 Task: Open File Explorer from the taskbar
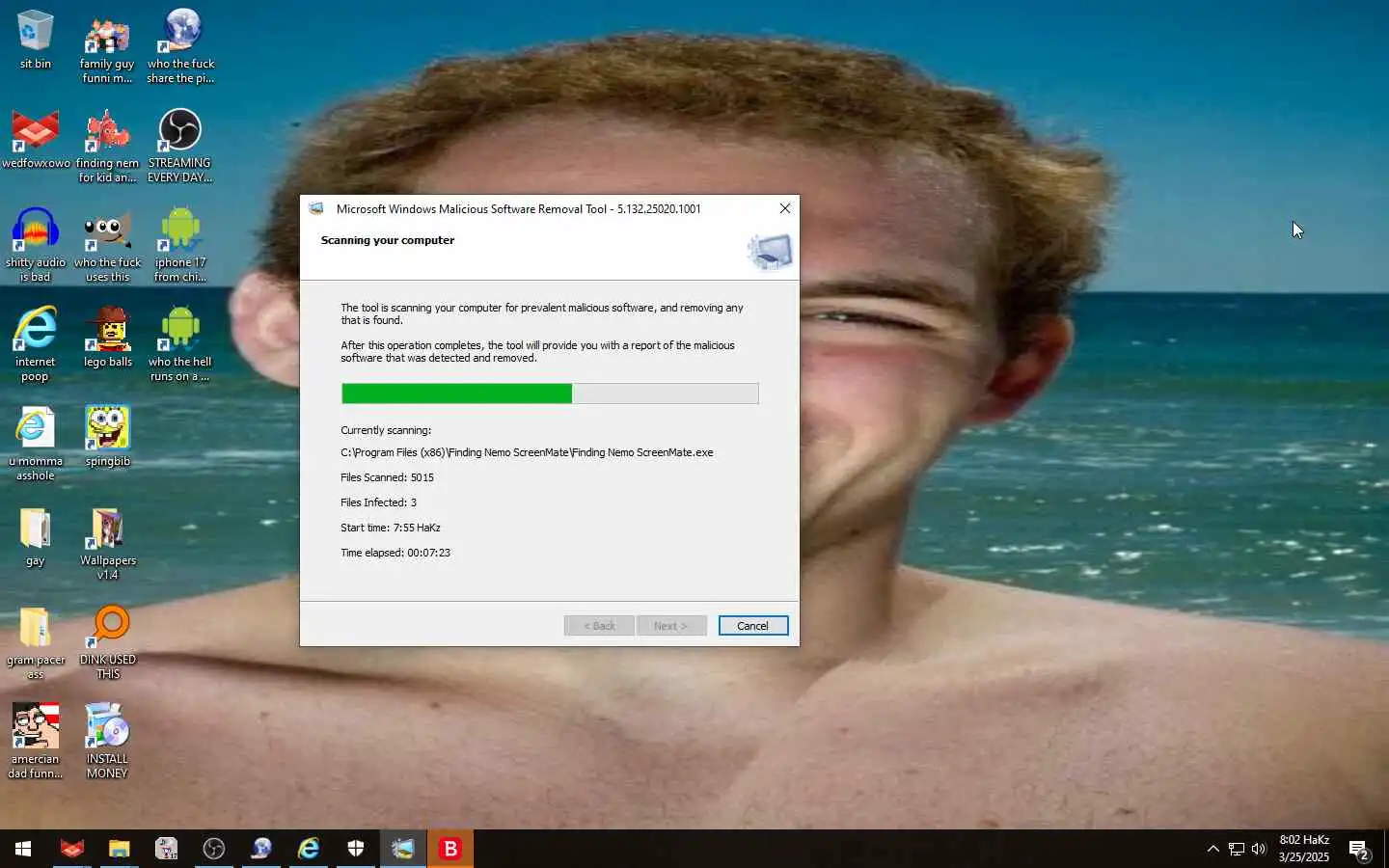click(x=119, y=849)
